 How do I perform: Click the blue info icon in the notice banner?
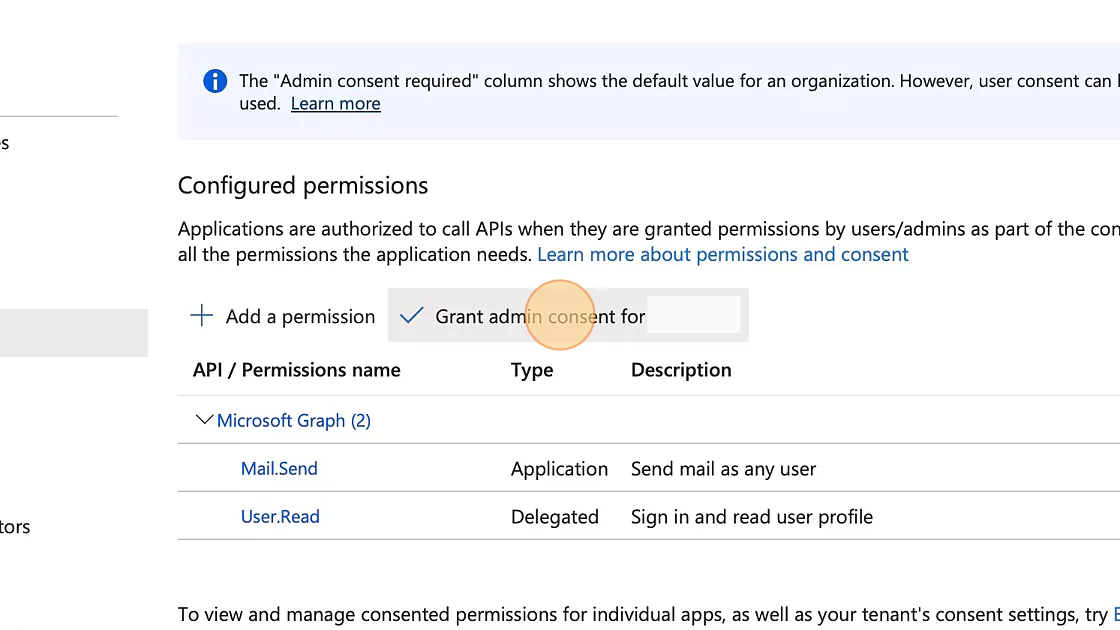click(215, 81)
